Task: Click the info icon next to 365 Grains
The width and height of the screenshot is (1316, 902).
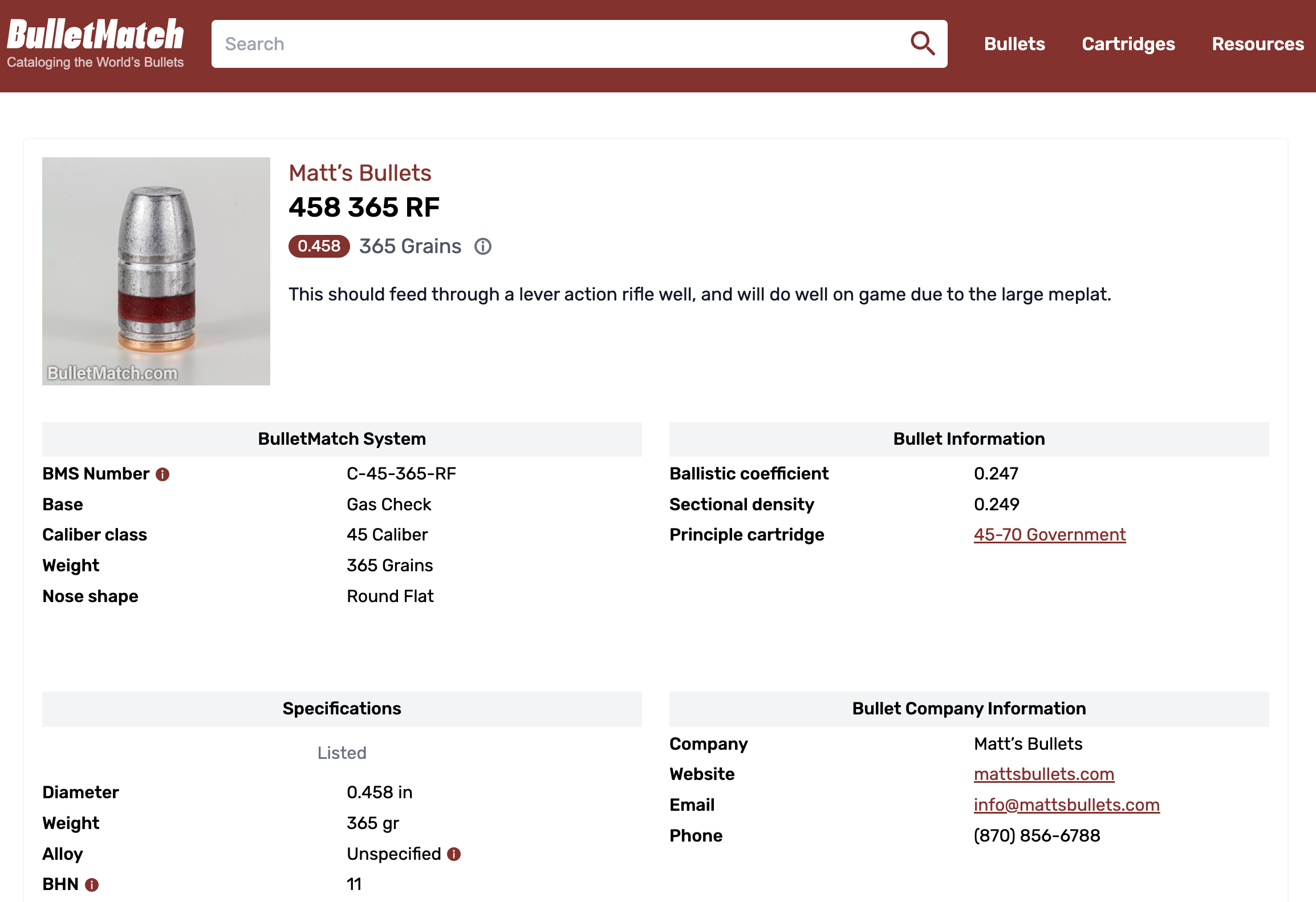Action: [x=482, y=246]
